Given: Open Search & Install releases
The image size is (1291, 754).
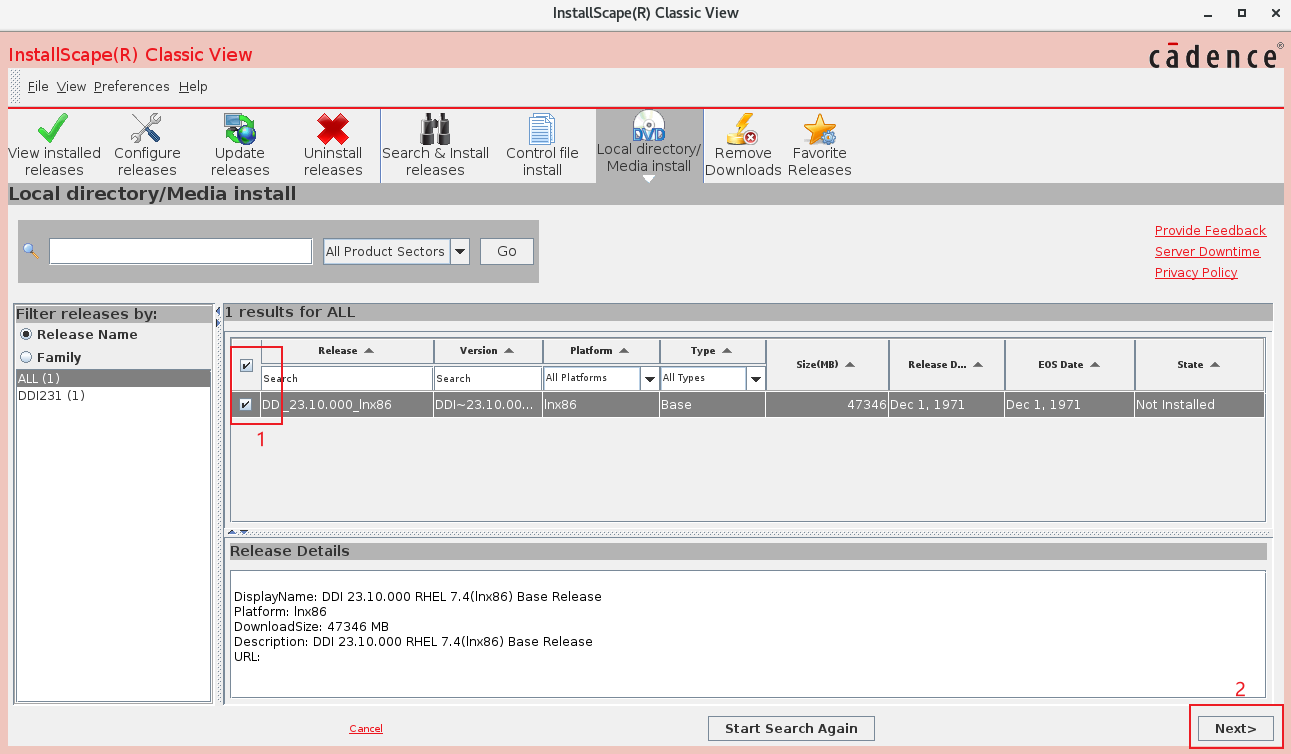Looking at the screenshot, I should click(x=435, y=145).
